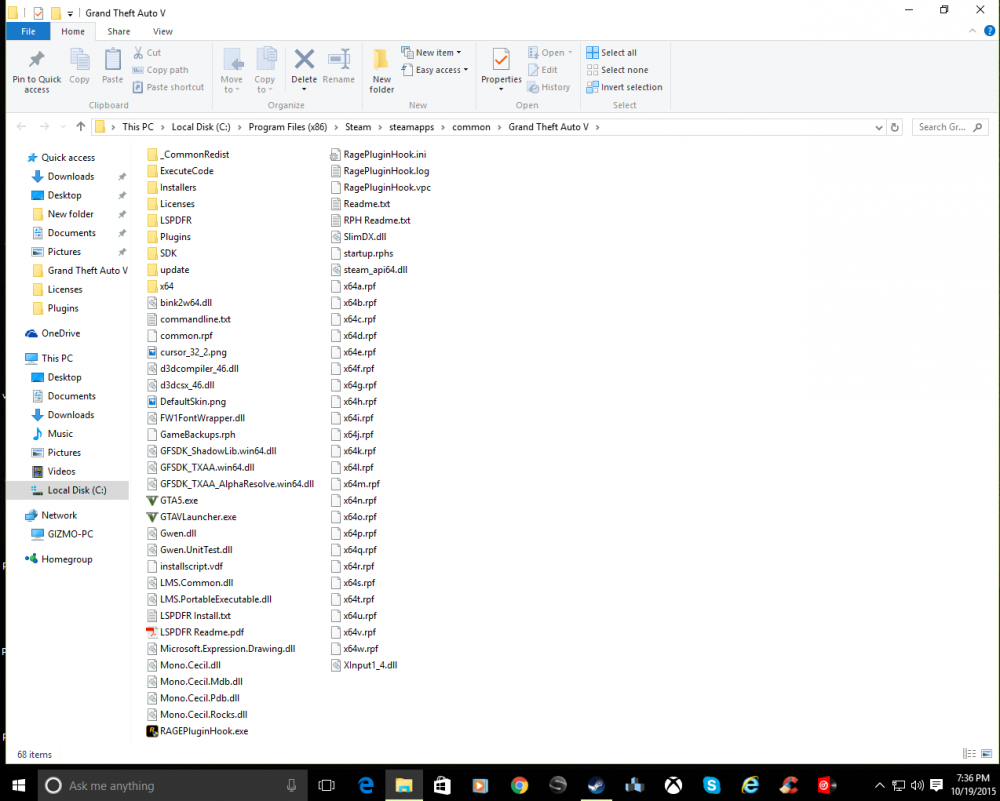Viewport: 1000px width, 801px height.
Task: Select RAGEPluginHook.exe file
Action: pos(197,731)
